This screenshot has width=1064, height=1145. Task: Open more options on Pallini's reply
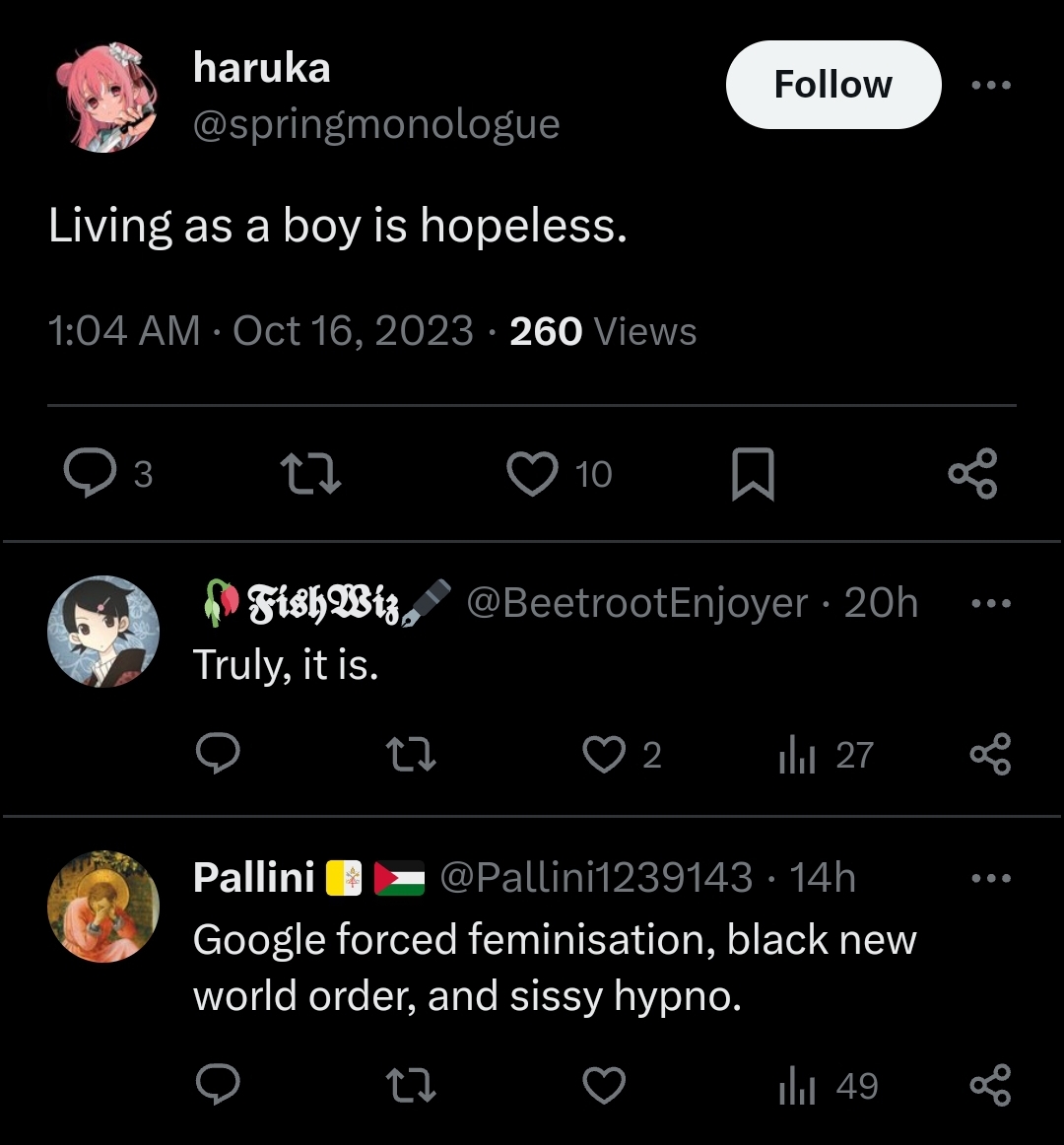[x=991, y=878]
